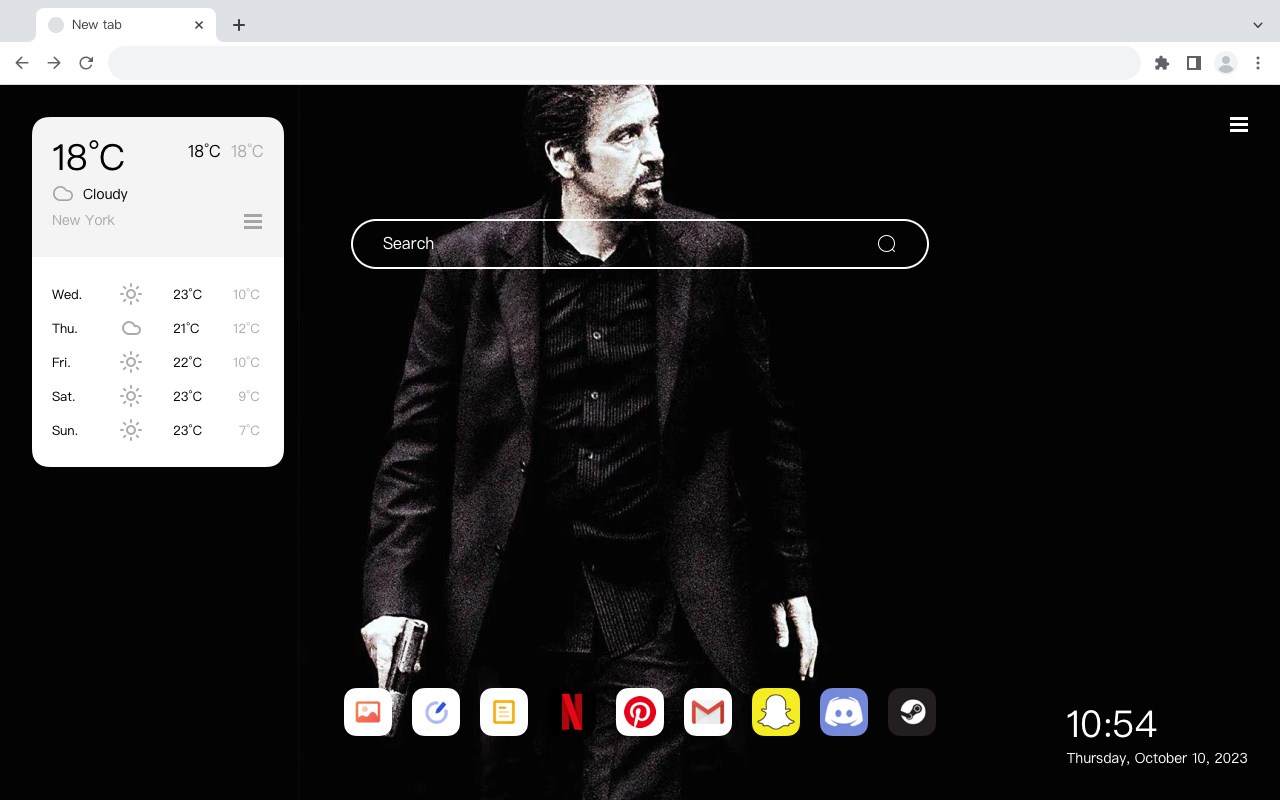Open the yellow notes shortcut icon
Image resolution: width=1280 pixels, height=800 pixels.
click(x=504, y=712)
